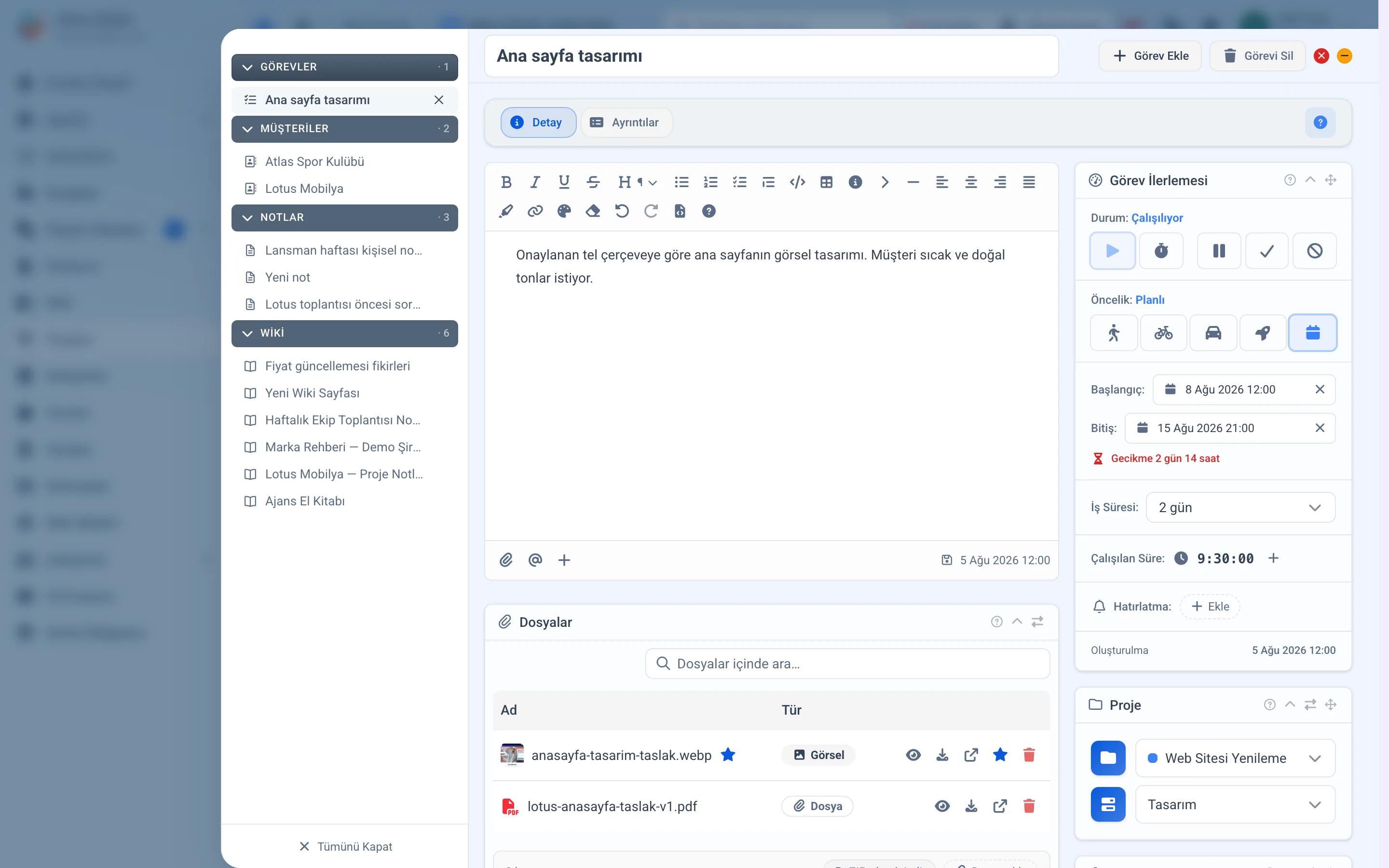The height and width of the screenshot is (868, 1389).
Task: Apply italic formatting
Action: 535,182
